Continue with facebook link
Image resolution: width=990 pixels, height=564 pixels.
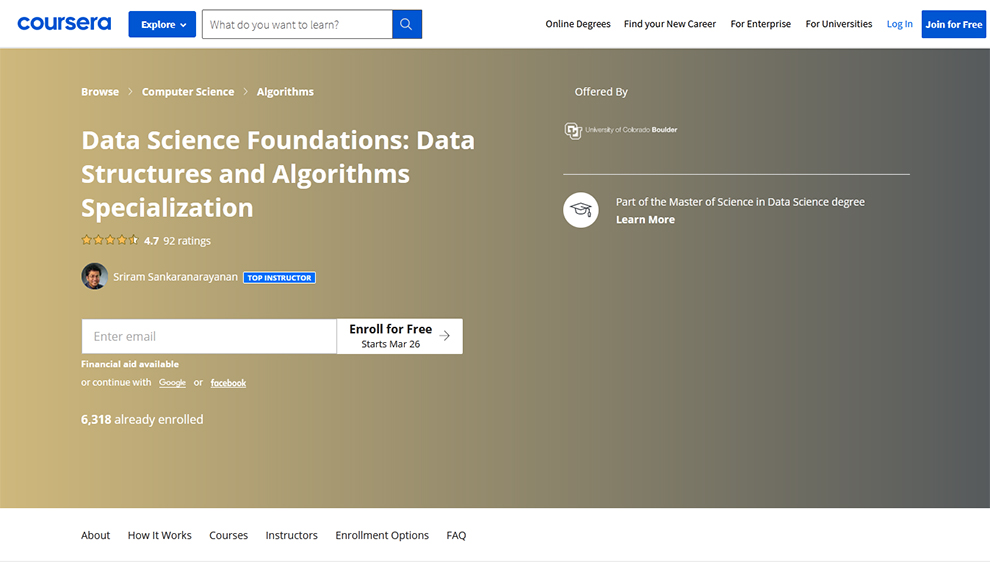coord(228,383)
